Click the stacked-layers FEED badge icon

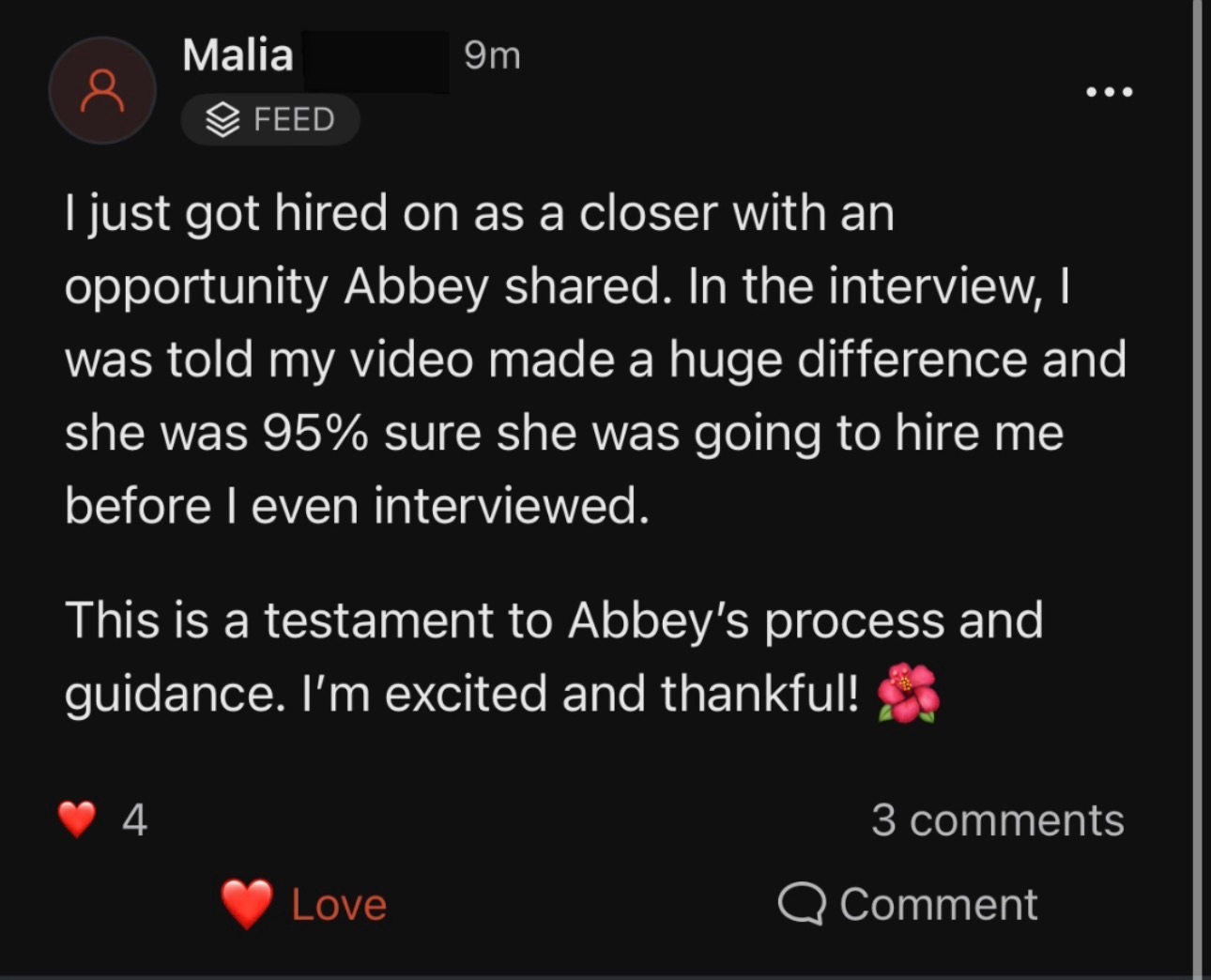(222, 119)
